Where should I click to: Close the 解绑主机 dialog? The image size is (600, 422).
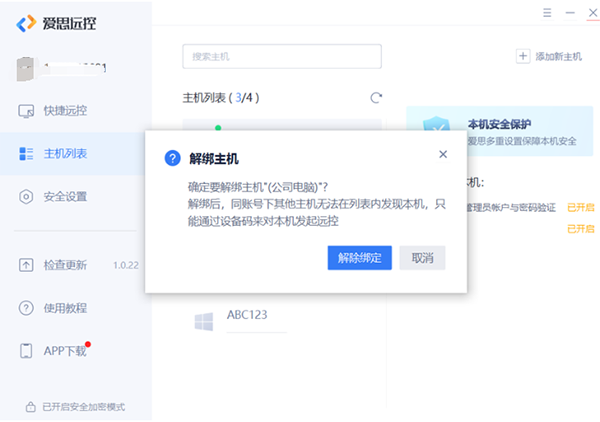click(x=443, y=154)
